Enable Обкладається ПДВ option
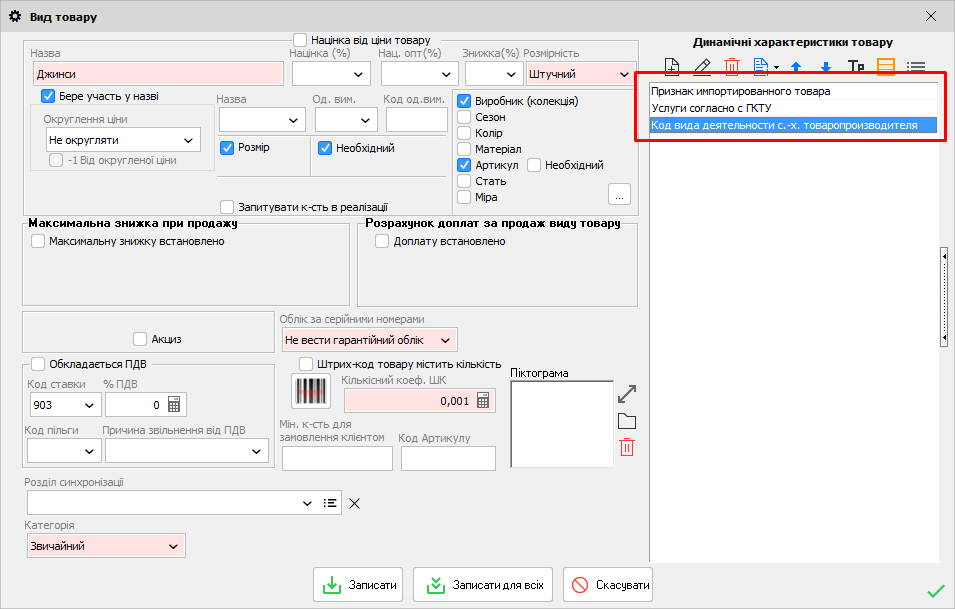Screen dimensions: 955x609 pyautogui.click(x=37, y=364)
